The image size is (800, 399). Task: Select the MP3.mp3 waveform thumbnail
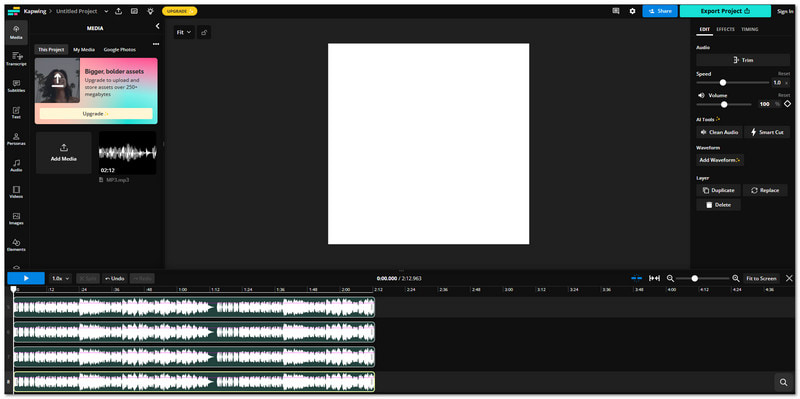pyautogui.click(x=128, y=153)
